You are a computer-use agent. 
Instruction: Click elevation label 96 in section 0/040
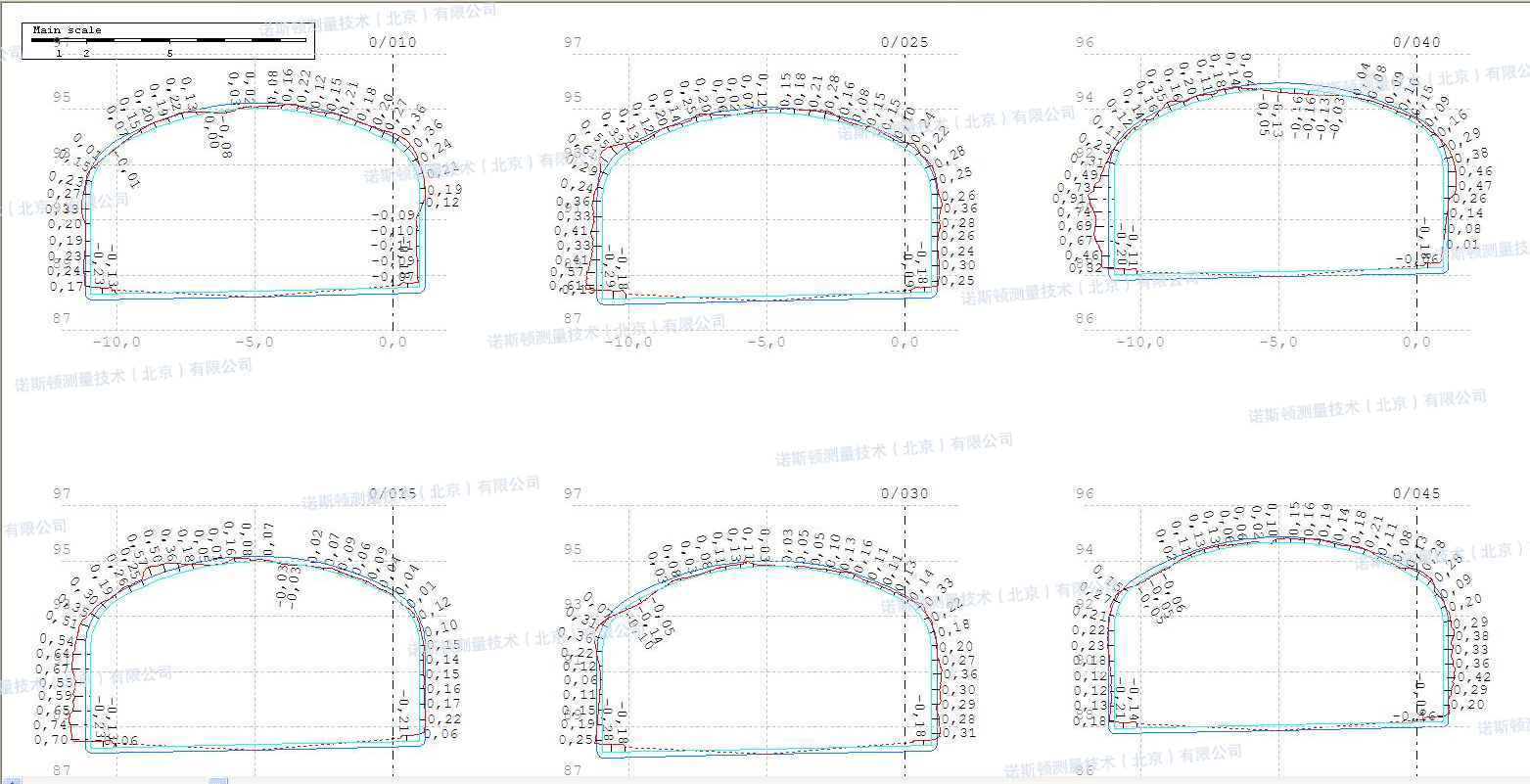point(1085,42)
